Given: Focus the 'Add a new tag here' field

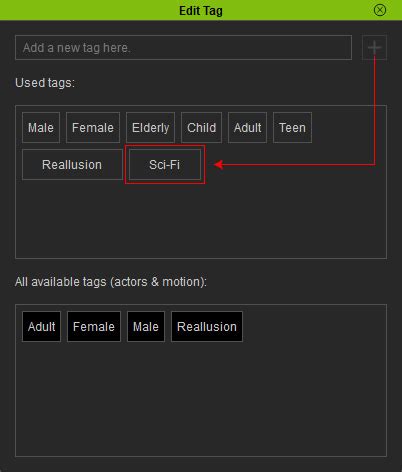Looking at the screenshot, I should 183,48.
